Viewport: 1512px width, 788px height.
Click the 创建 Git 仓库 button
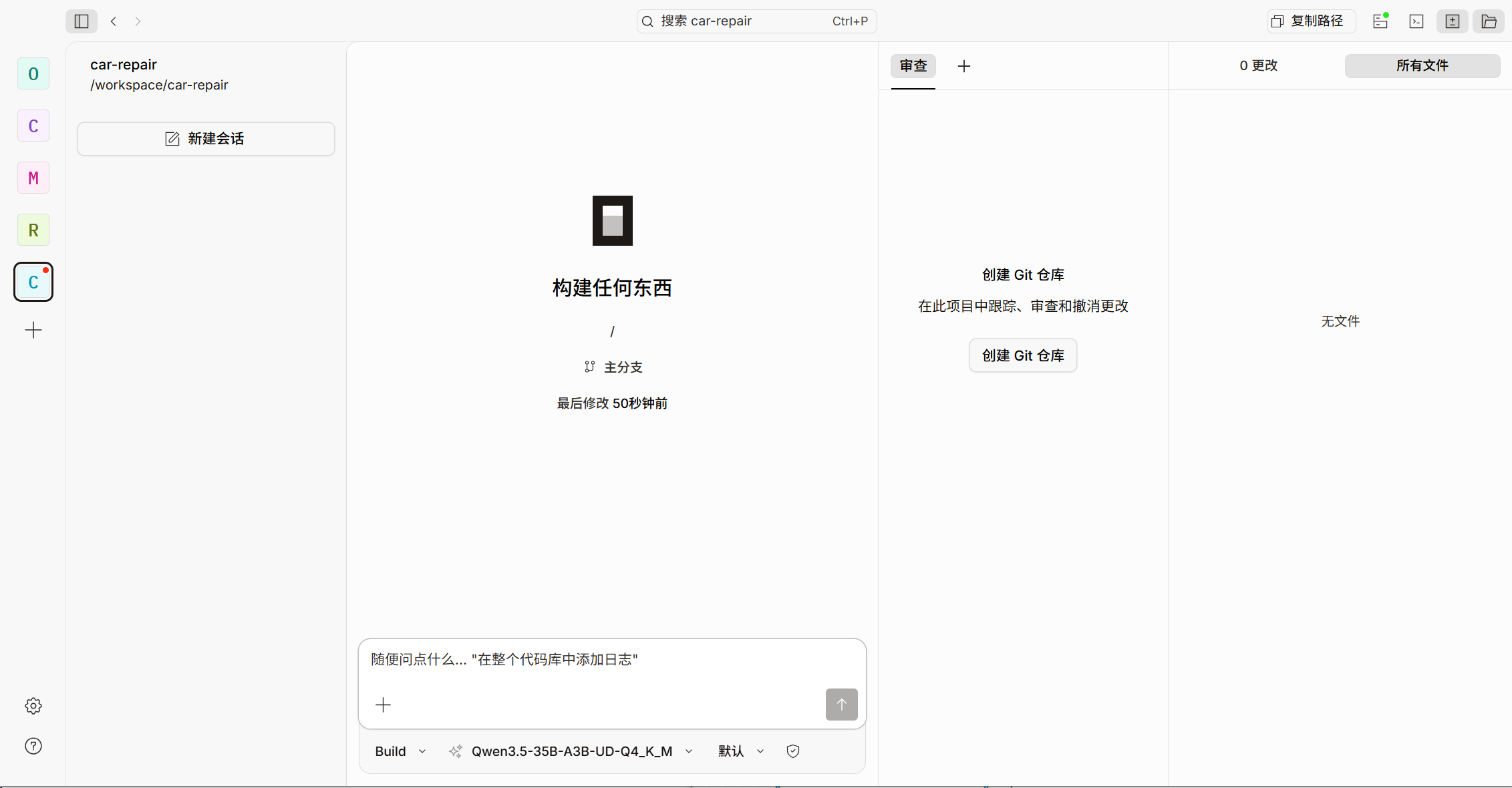point(1022,355)
